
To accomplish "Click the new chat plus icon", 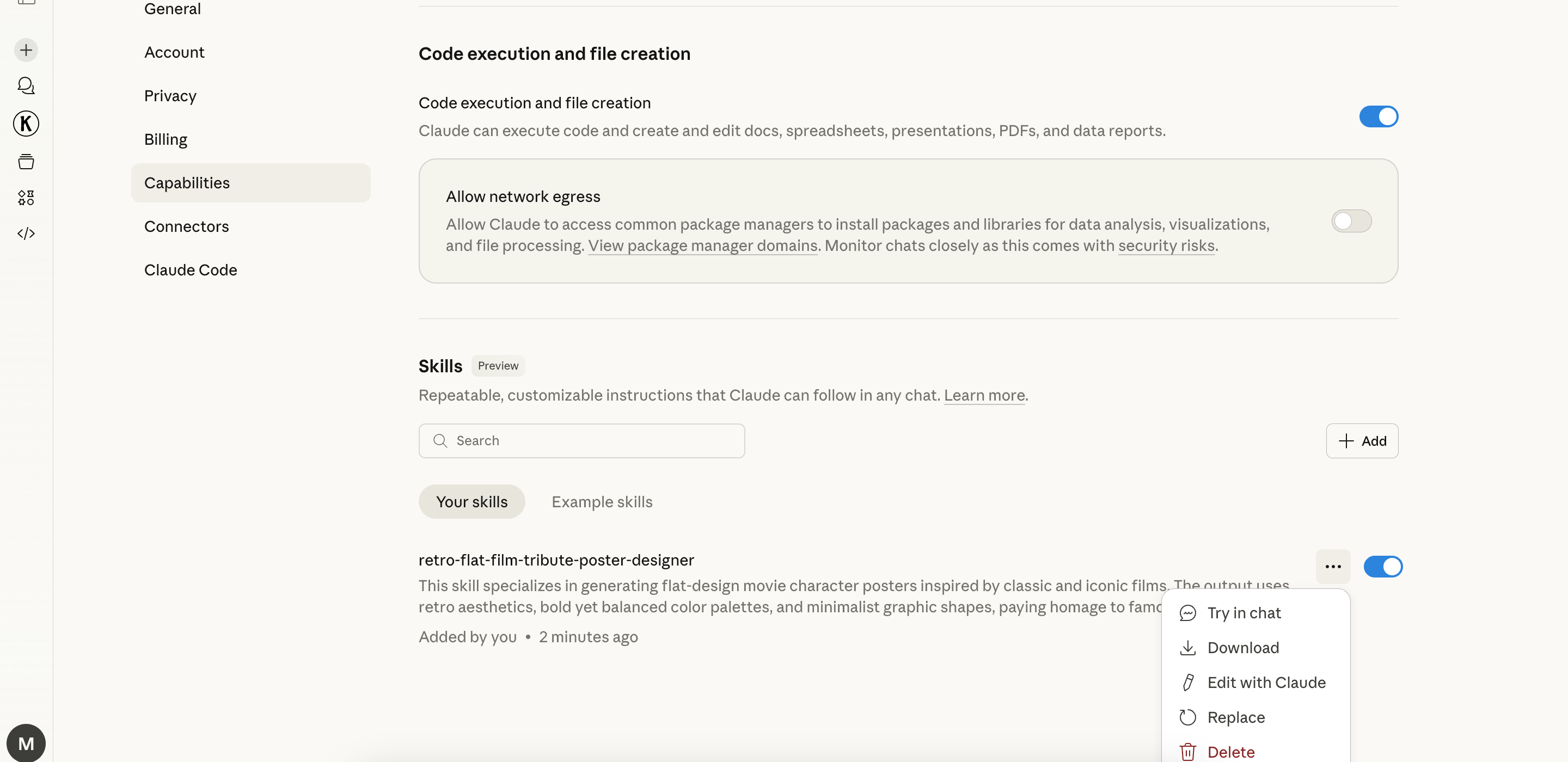I will click(x=26, y=50).
